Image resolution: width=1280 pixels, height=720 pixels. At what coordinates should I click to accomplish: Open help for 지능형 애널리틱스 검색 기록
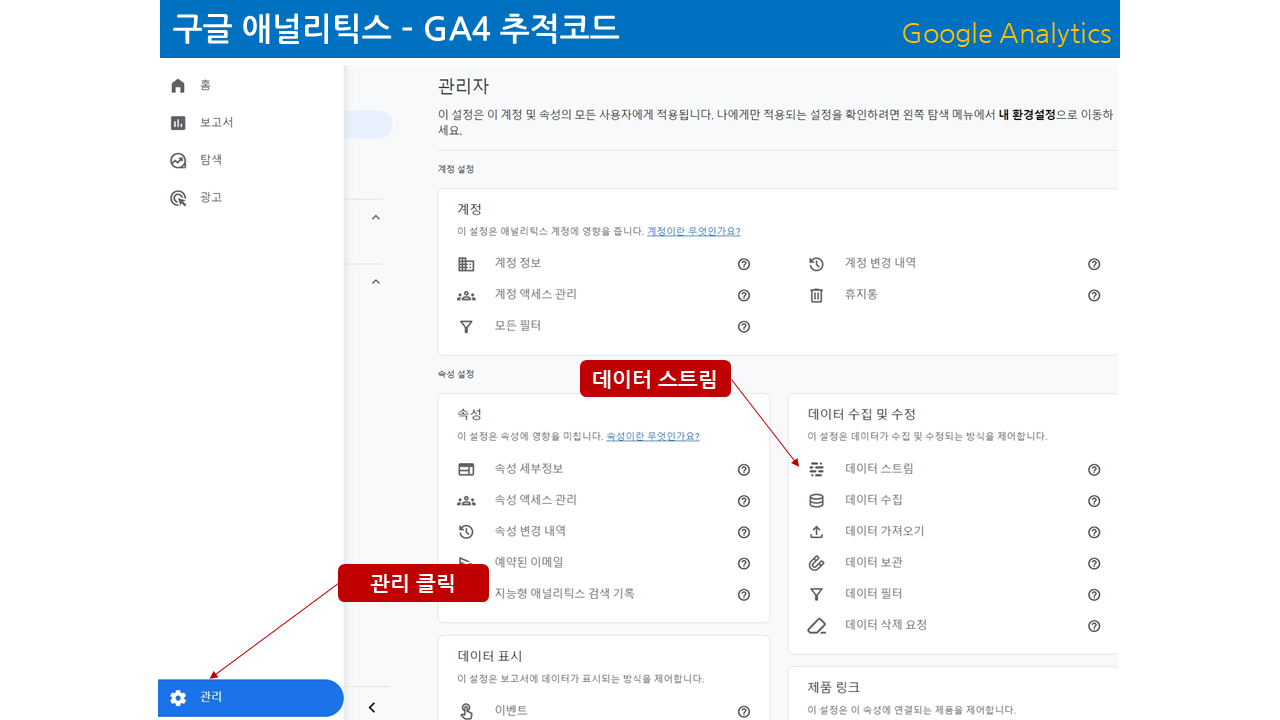coord(744,594)
